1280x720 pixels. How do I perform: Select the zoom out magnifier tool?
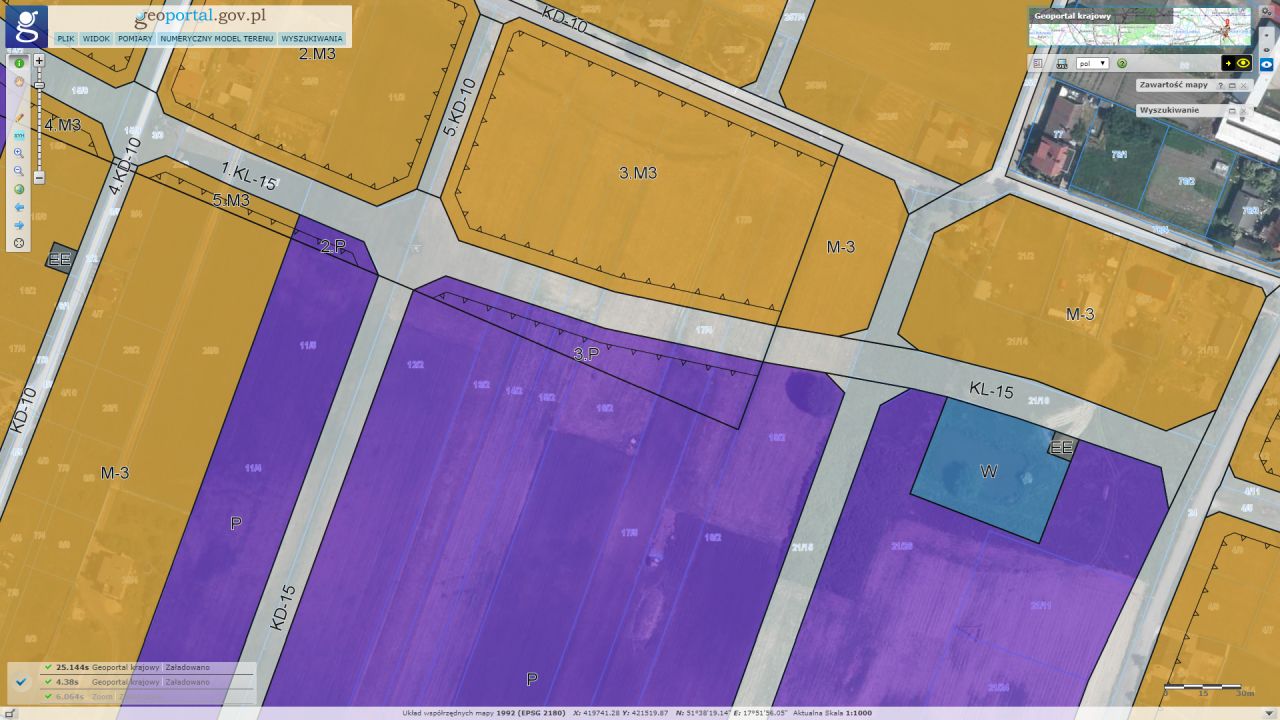pos(19,171)
